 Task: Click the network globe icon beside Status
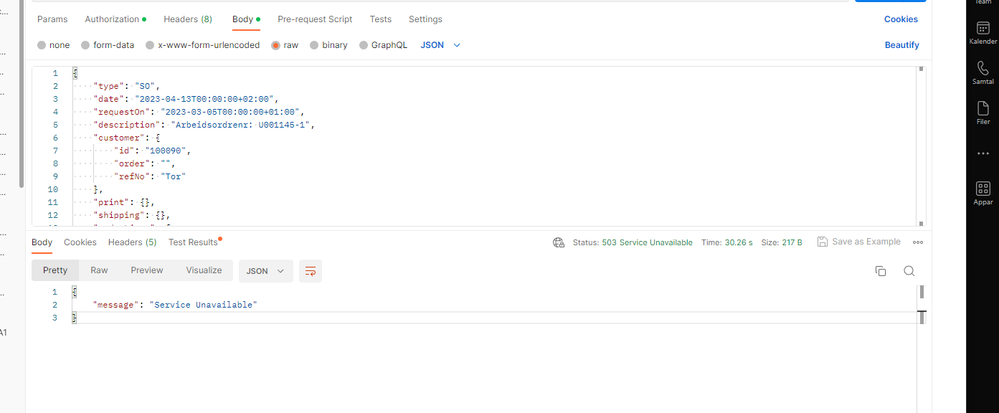559,242
